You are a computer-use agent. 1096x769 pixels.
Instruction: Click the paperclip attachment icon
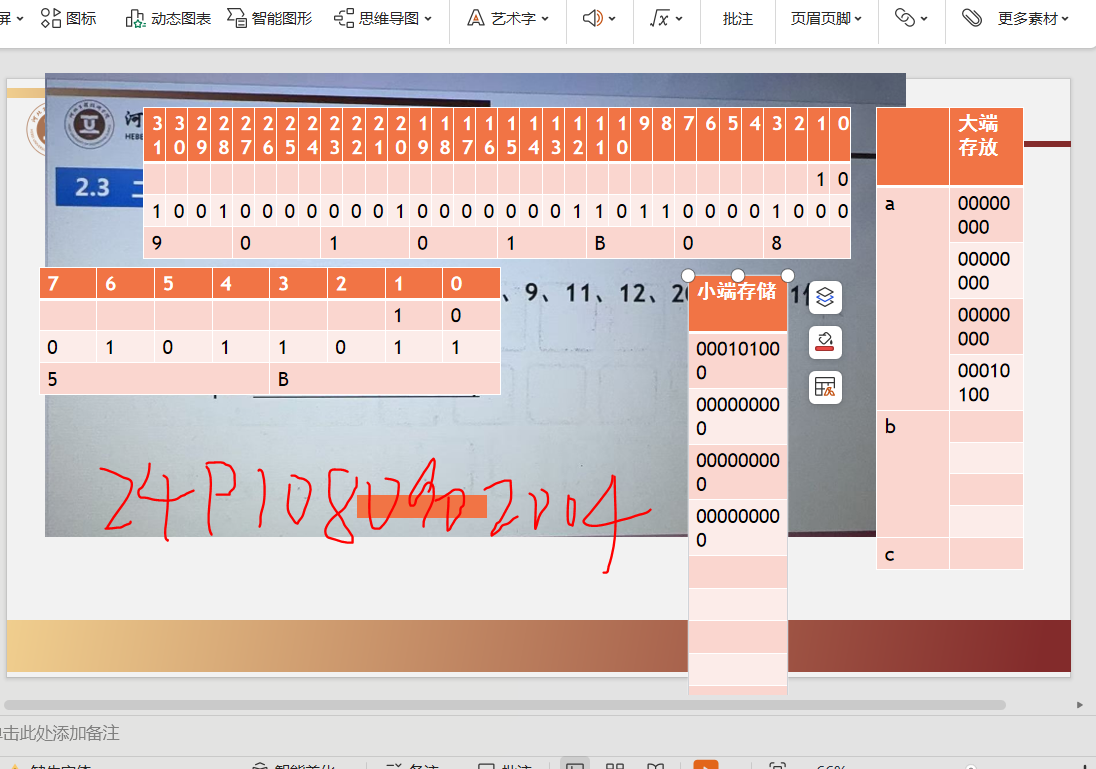coord(972,18)
